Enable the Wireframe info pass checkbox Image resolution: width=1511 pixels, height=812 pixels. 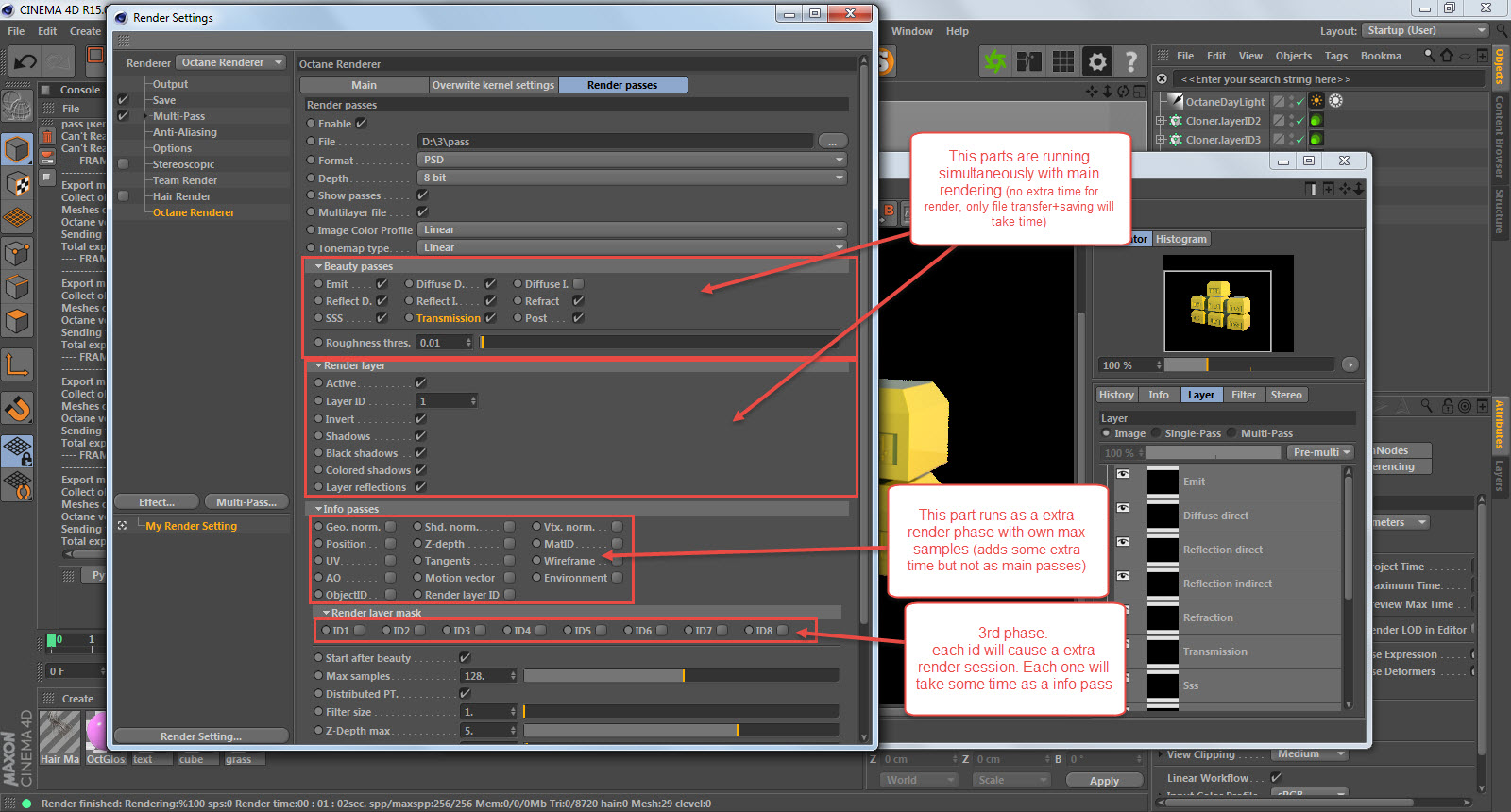pyautogui.click(x=617, y=561)
